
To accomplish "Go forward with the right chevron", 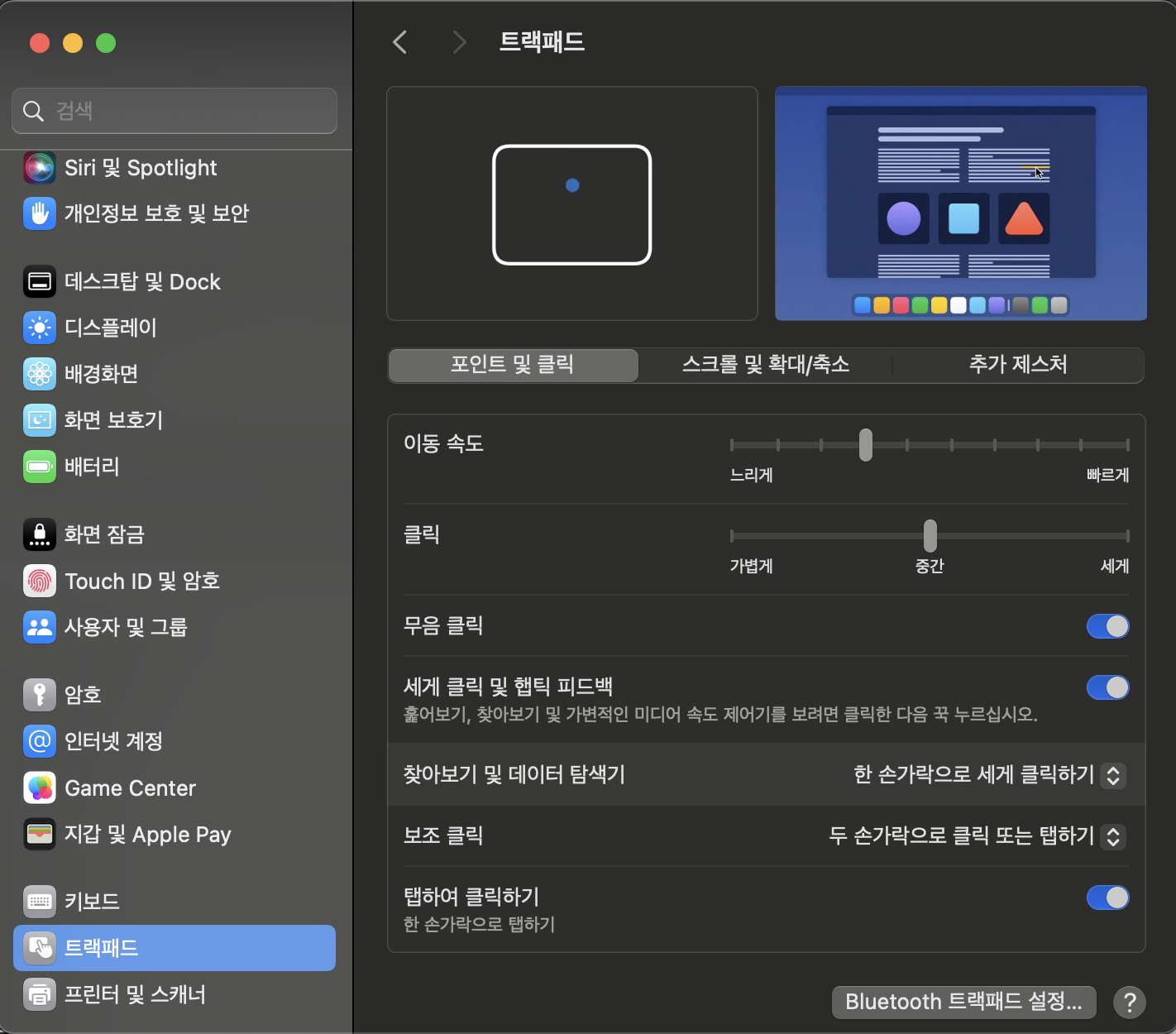I will point(460,42).
